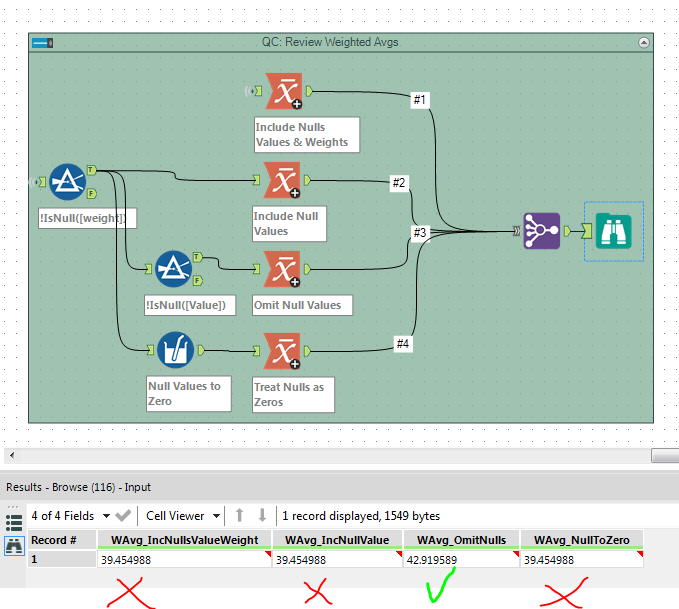Click the #1 connection label
Viewport: 679px width, 609px height.
(x=420, y=100)
